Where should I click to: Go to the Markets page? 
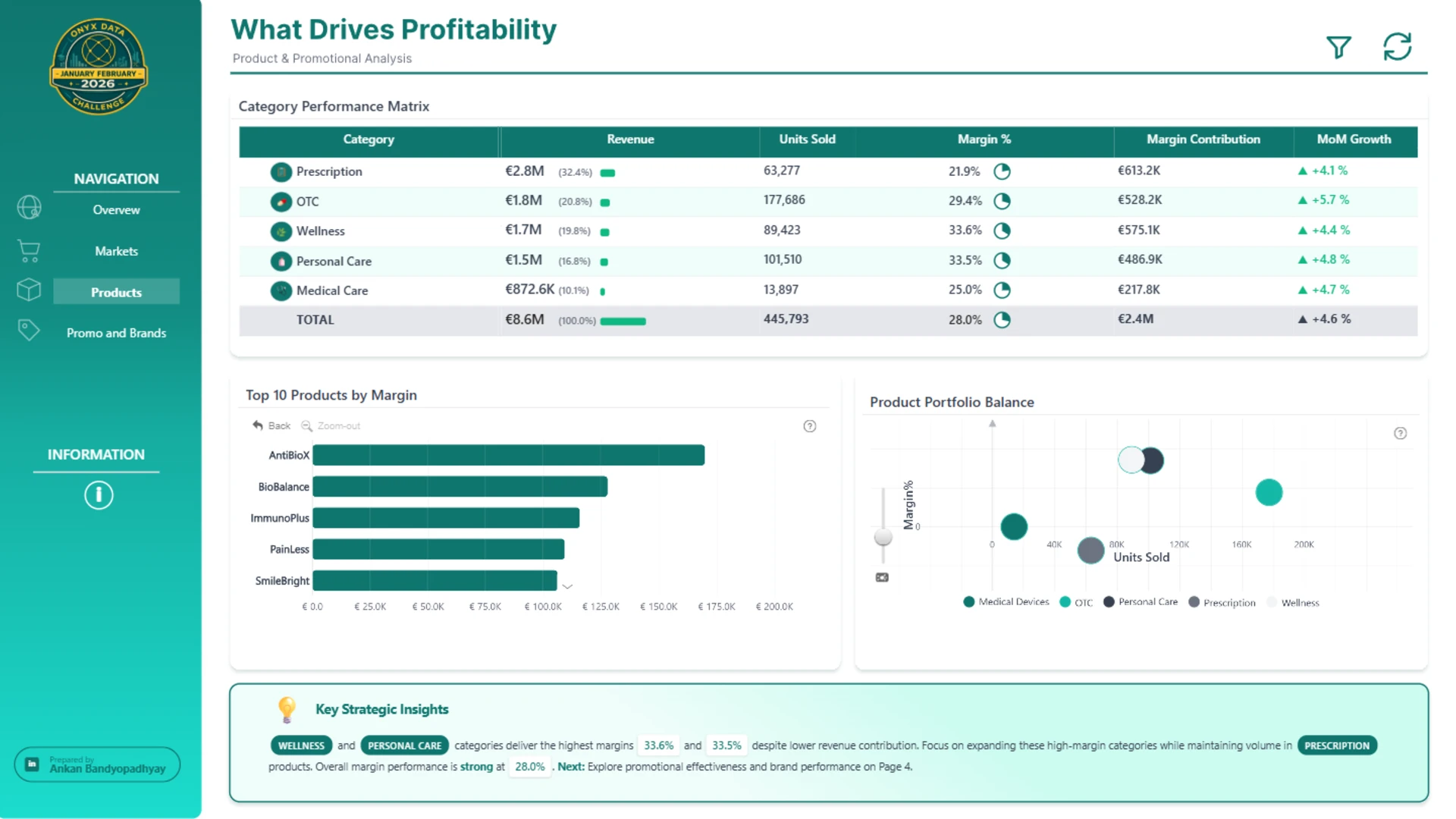(x=116, y=251)
